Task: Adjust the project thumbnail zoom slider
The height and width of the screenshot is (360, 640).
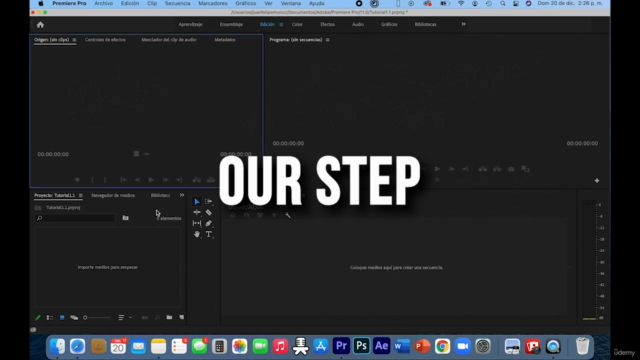Action: (97, 318)
